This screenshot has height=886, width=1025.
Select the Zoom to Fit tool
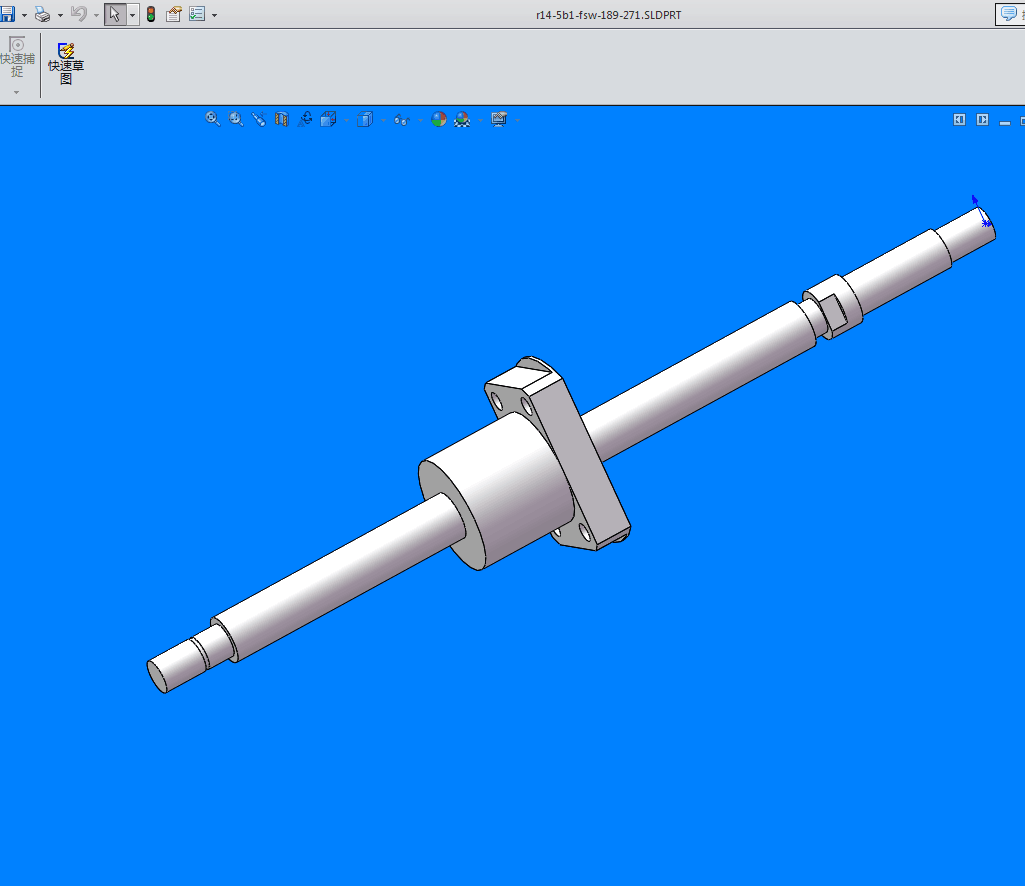[212, 119]
